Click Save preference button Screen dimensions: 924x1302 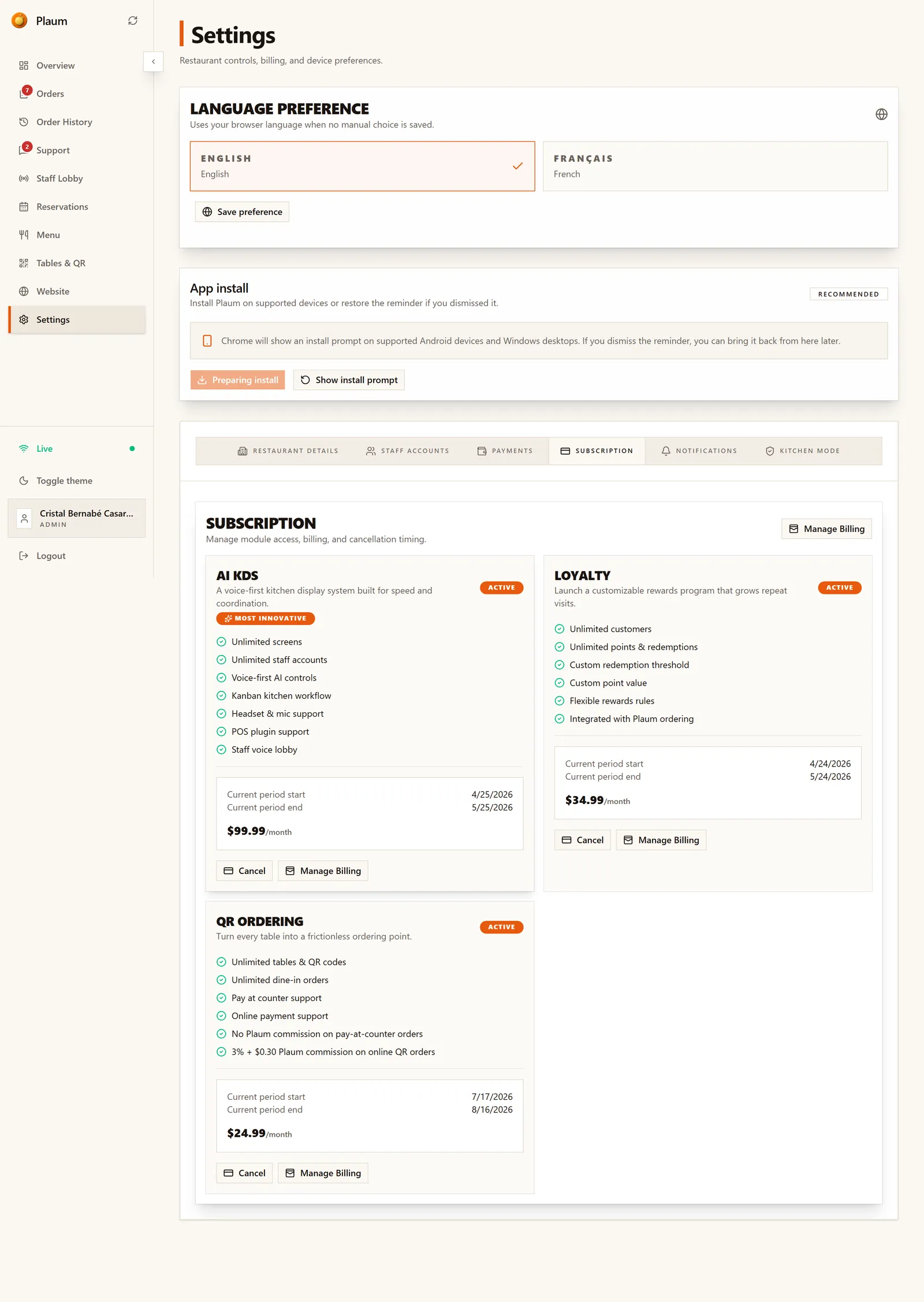pyautogui.click(x=242, y=212)
